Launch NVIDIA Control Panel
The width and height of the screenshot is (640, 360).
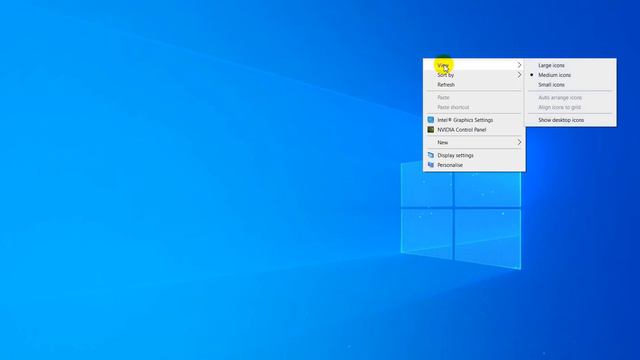(474, 129)
